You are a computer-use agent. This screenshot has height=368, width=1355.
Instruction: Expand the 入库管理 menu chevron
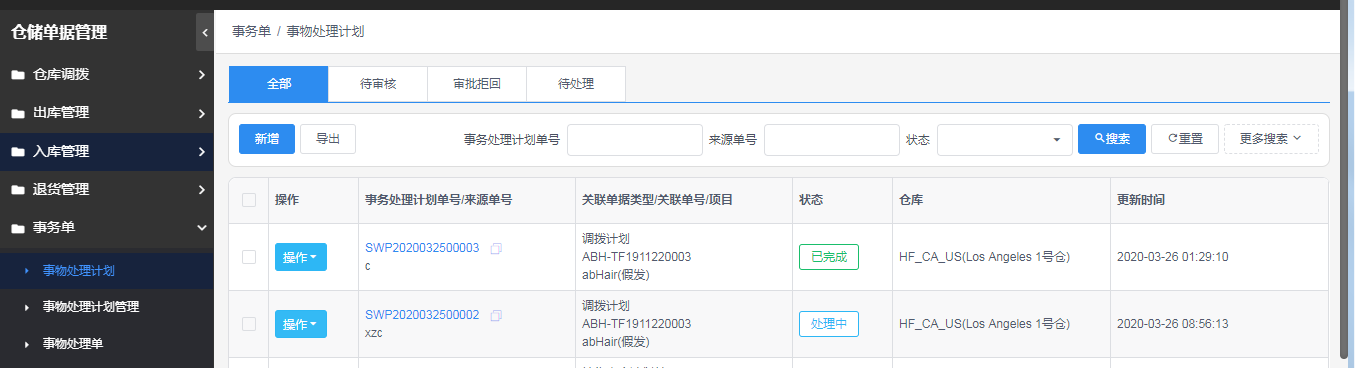[x=201, y=152]
